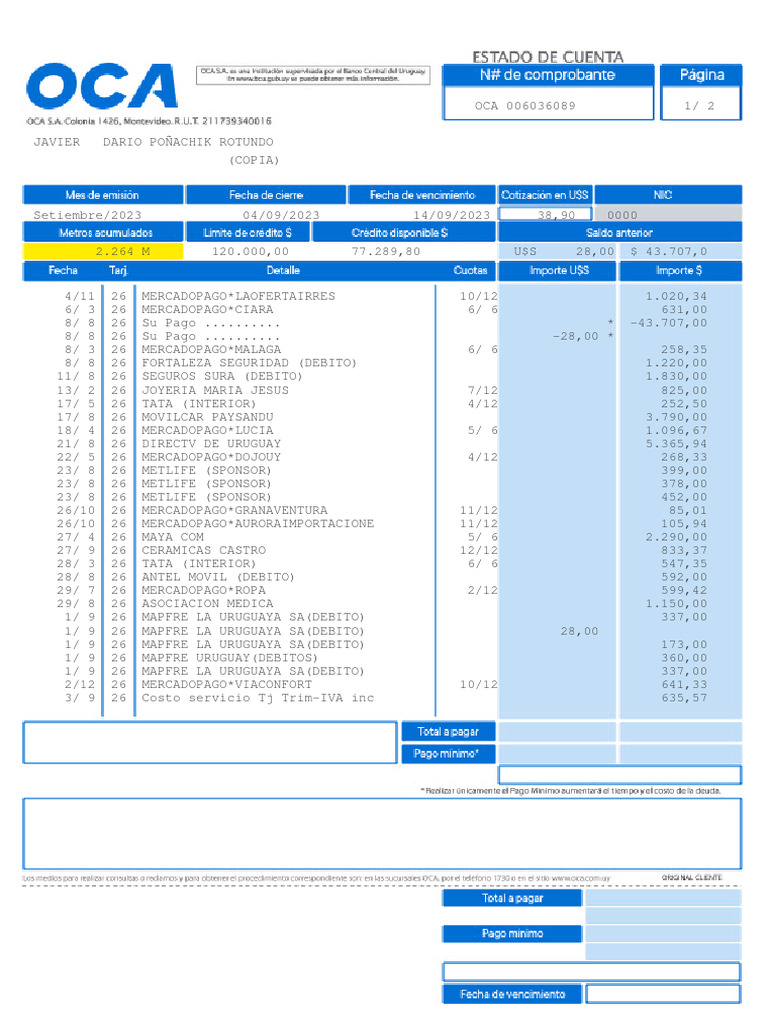Select the SEGUROS SURA (DEBITO) entry

[222, 377]
